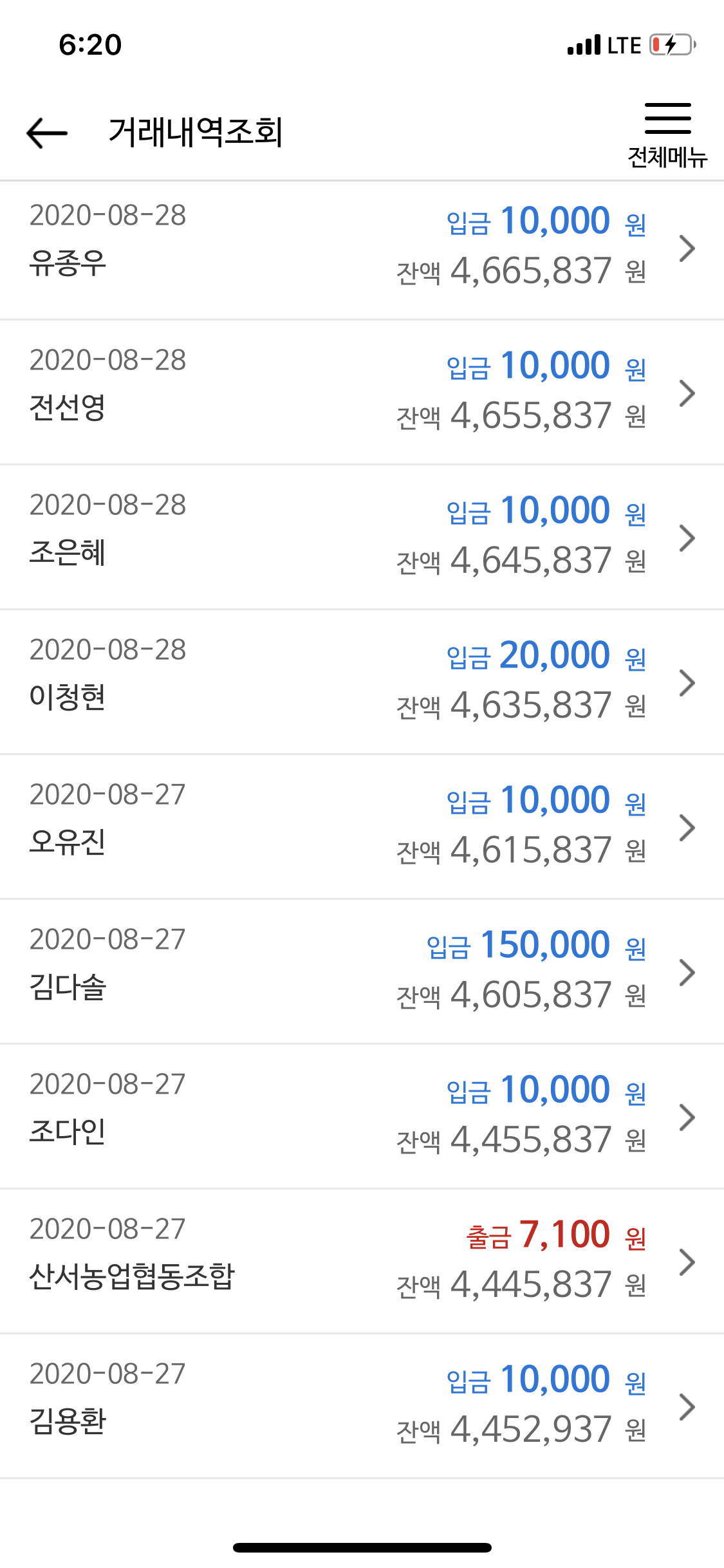Open chevron for 김용환 transaction
This screenshot has width=724, height=1568.
click(x=687, y=1407)
